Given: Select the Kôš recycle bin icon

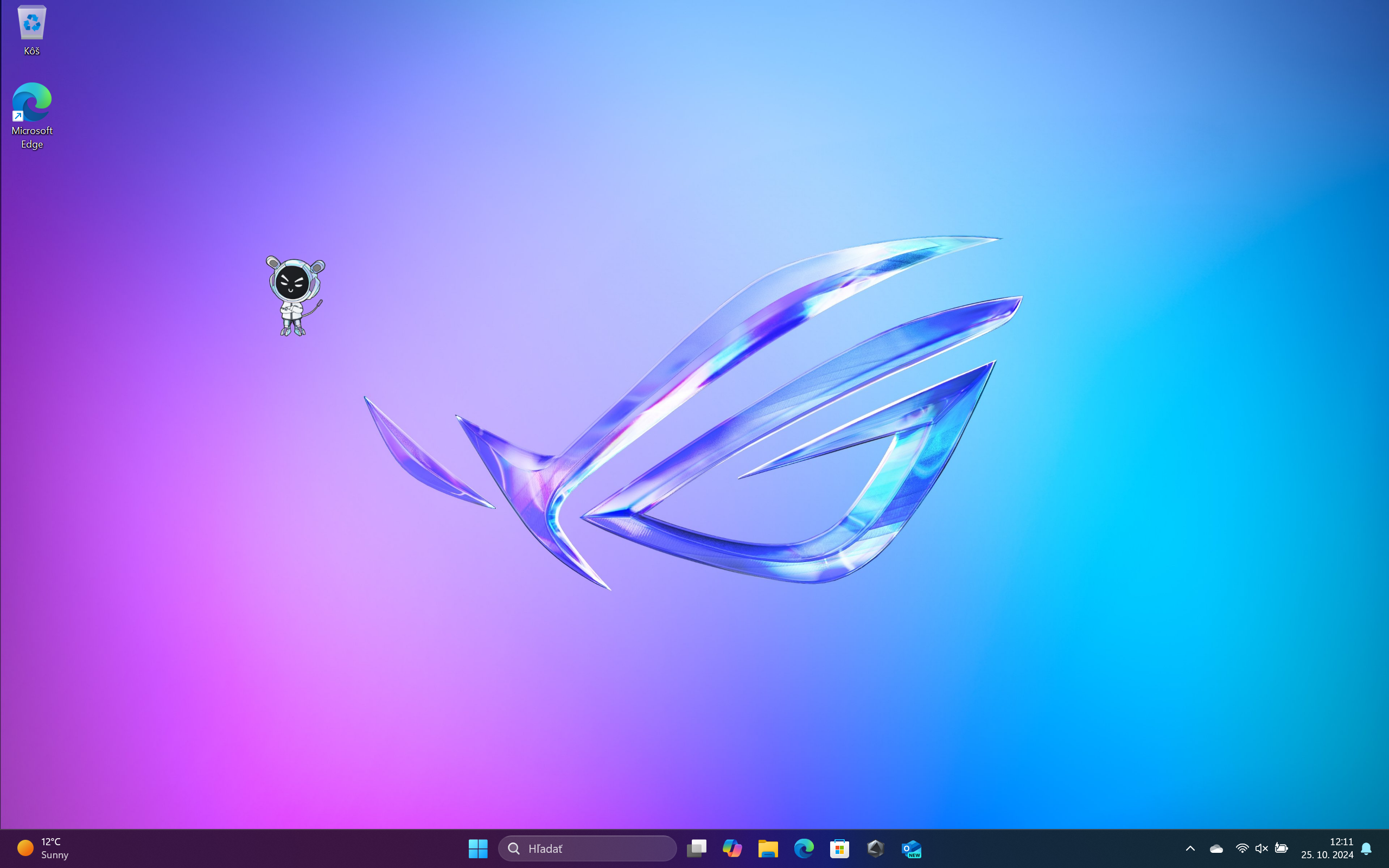Looking at the screenshot, I should (x=31, y=30).
